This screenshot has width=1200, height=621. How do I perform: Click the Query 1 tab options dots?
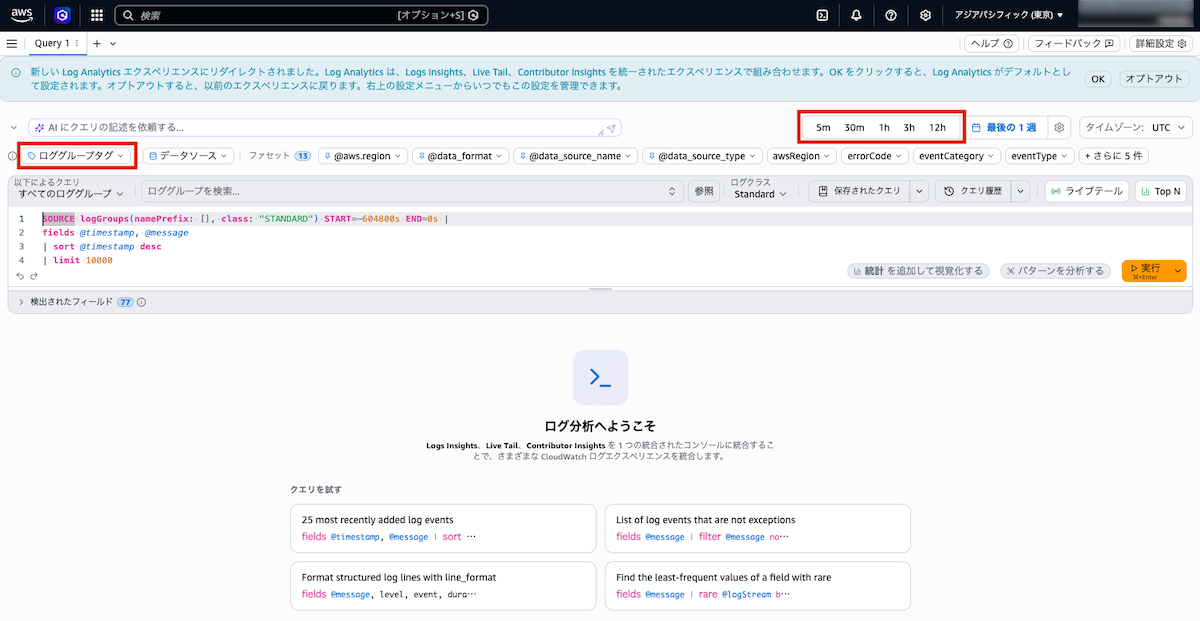point(77,44)
